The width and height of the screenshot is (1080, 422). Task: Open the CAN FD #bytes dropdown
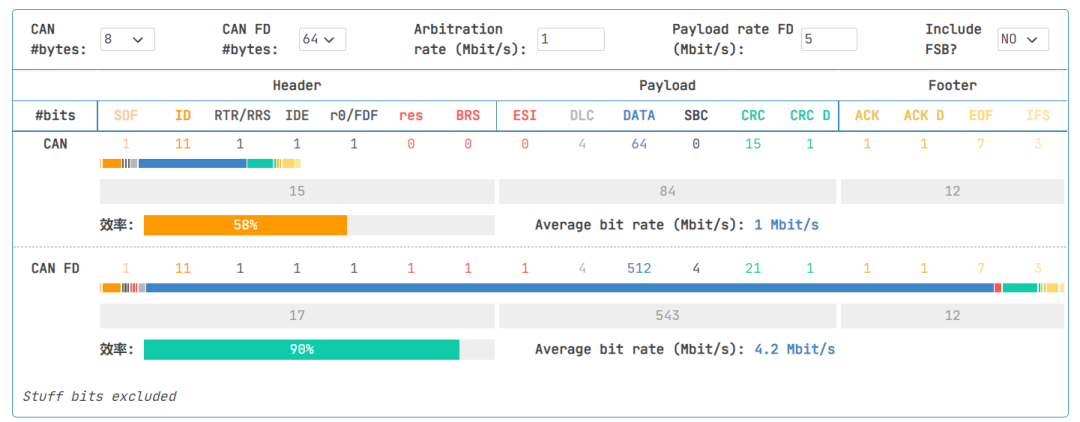[322, 39]
